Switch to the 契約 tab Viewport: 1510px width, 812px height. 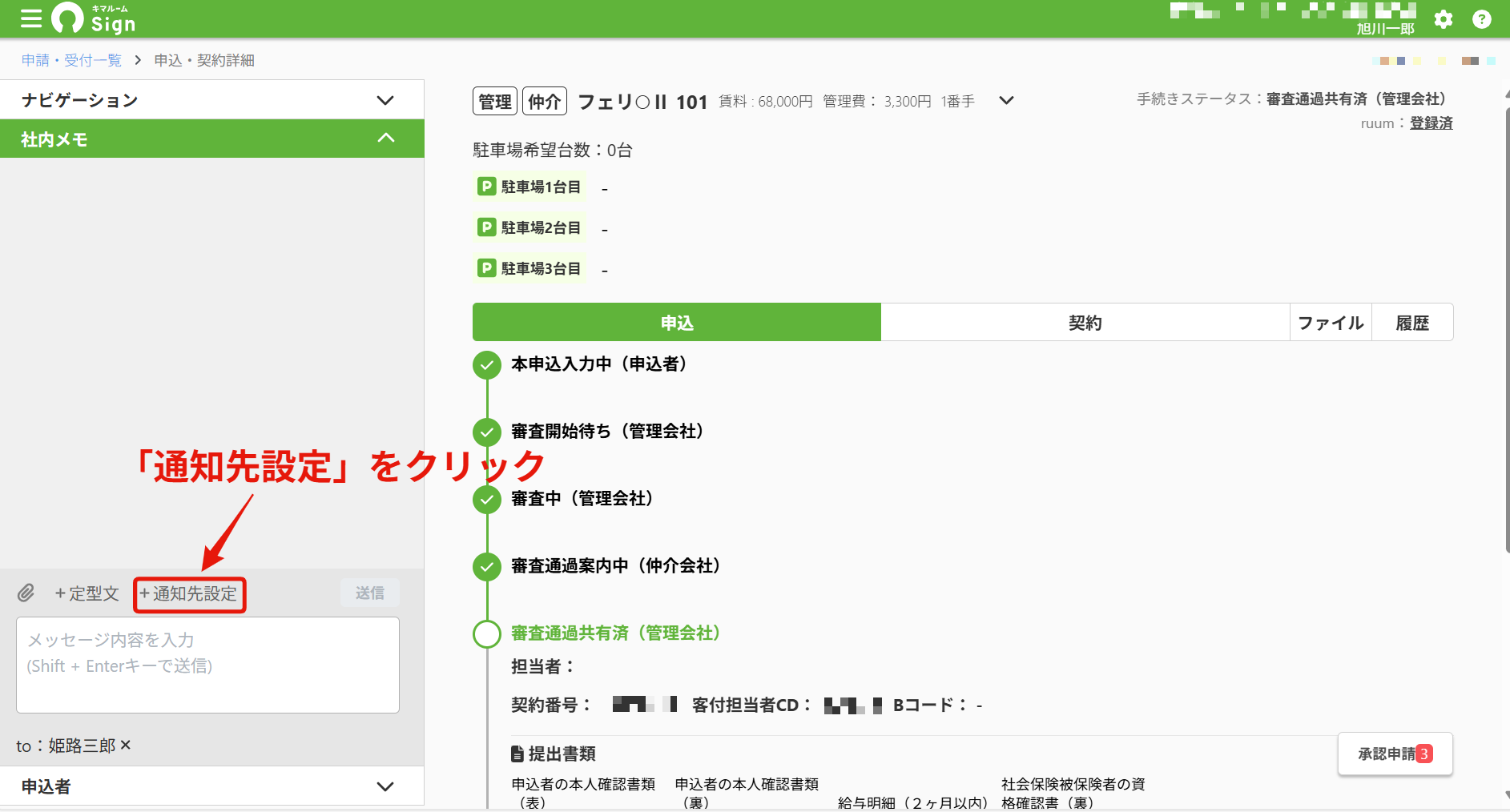click(1085, 322)
